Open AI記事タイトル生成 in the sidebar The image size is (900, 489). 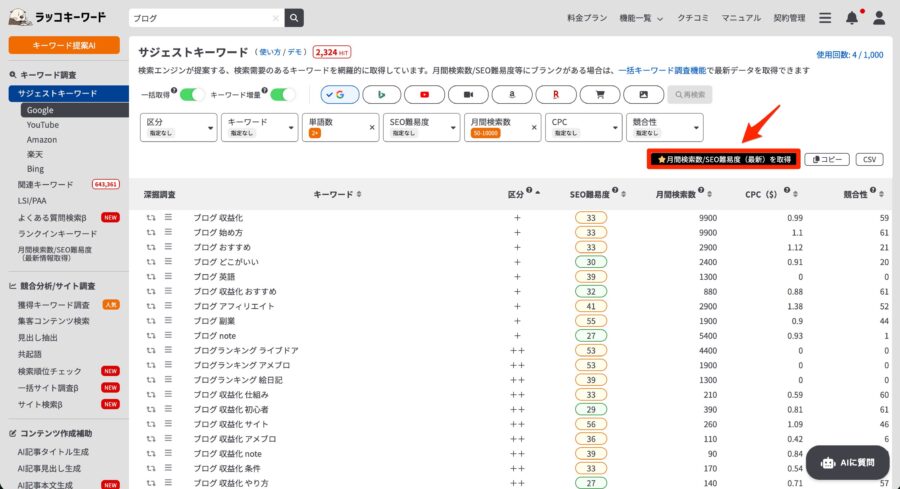[53, 452]
